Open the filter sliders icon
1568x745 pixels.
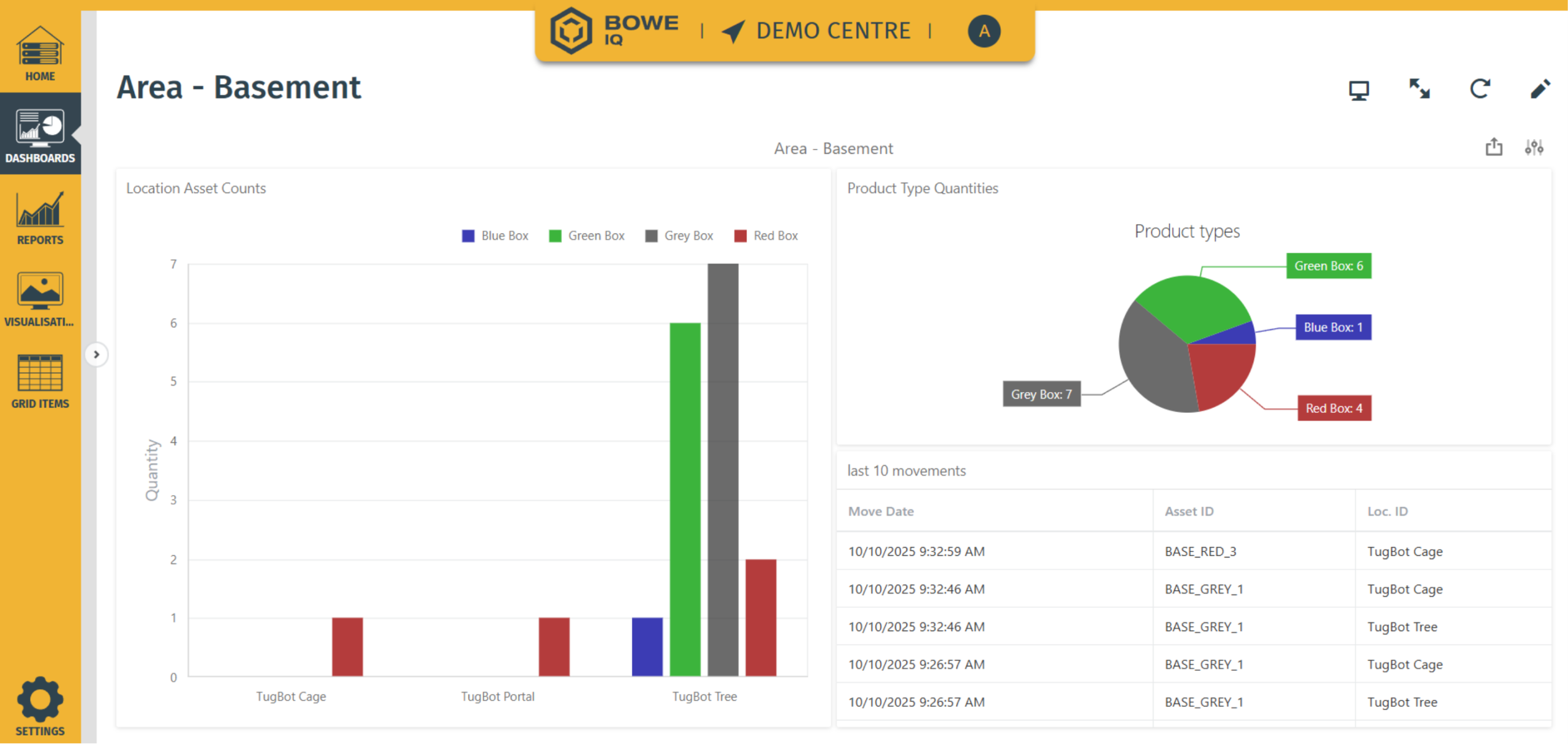pos(1534,147)
